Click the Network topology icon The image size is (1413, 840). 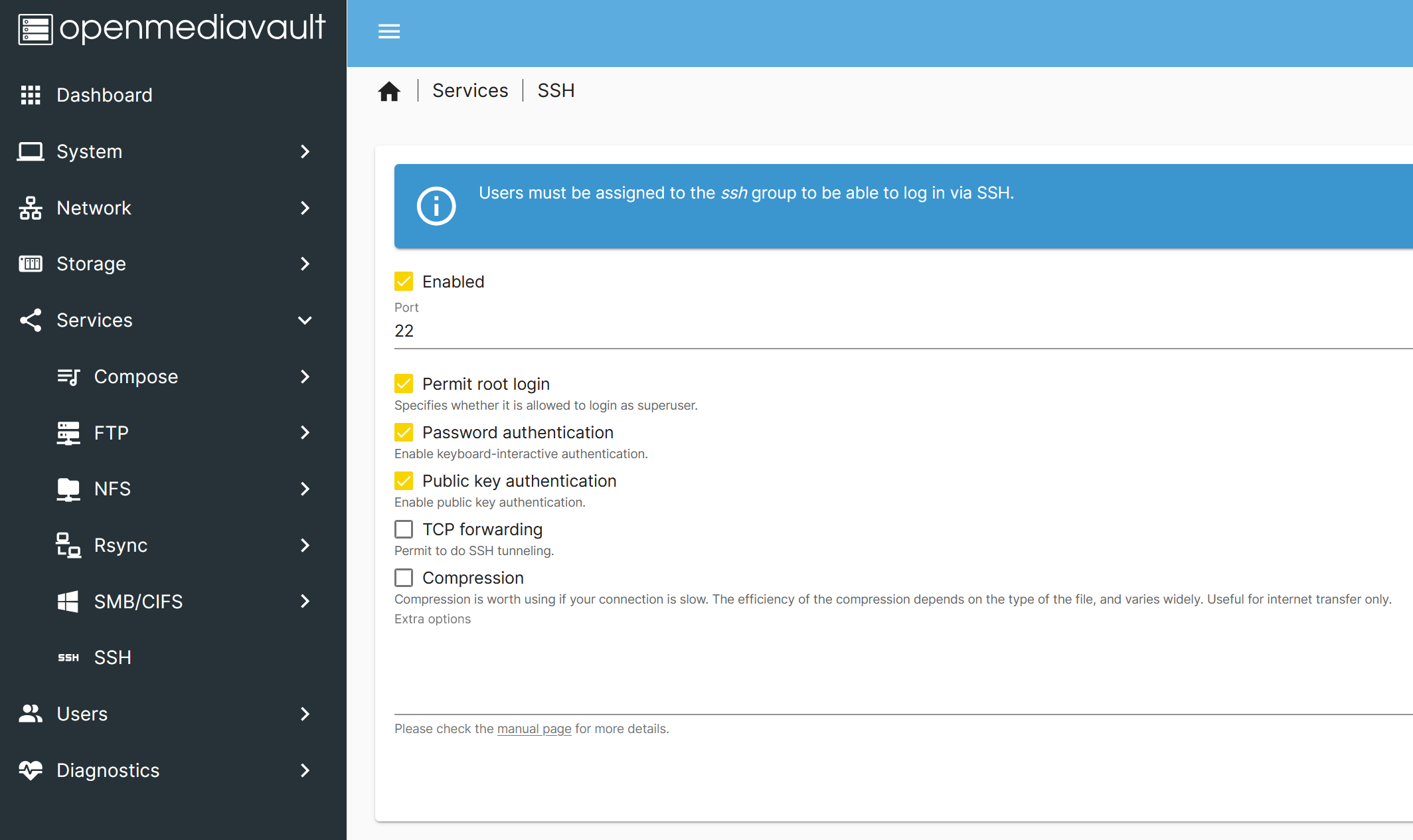point(31,208)
